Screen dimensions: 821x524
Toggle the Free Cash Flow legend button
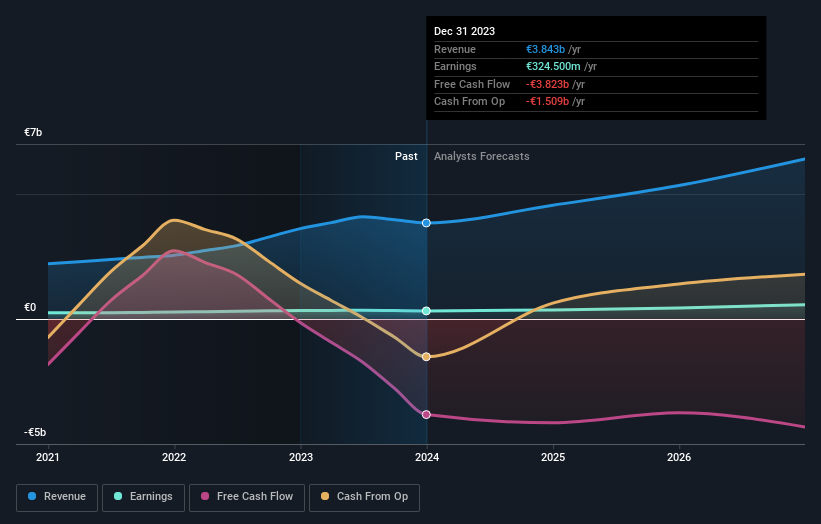[247, 497]
